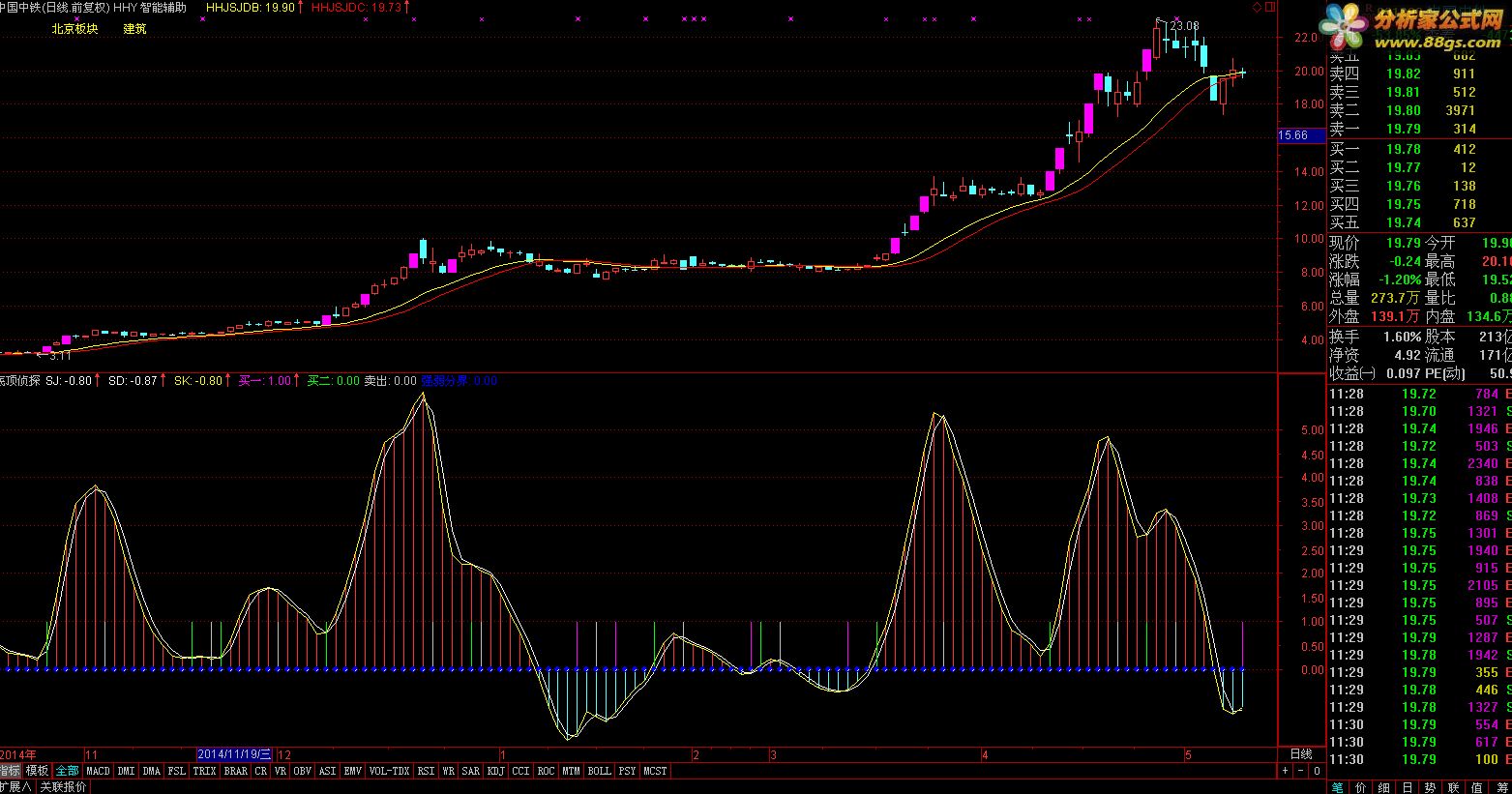Screen dimensions: 1512x794
Task: Switch to the ASI indicator
Action: pos(328,771)
